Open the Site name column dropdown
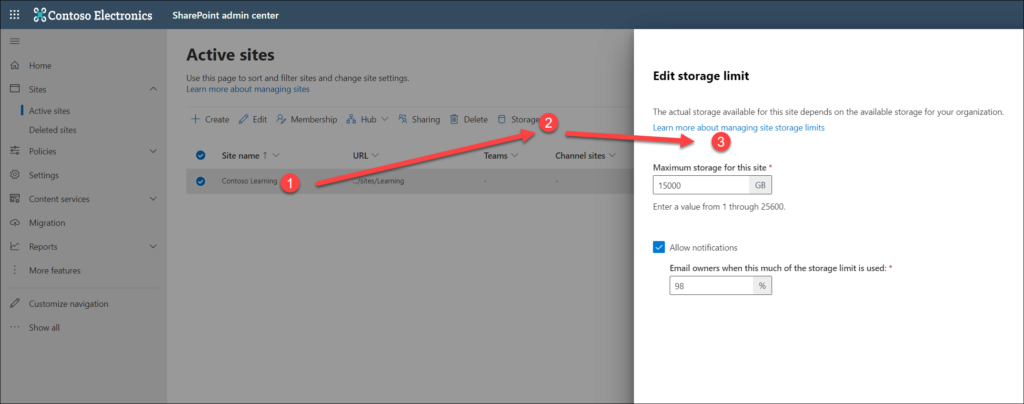The height and width of the screenshot is (404, 1024). (x=276, y=156)
